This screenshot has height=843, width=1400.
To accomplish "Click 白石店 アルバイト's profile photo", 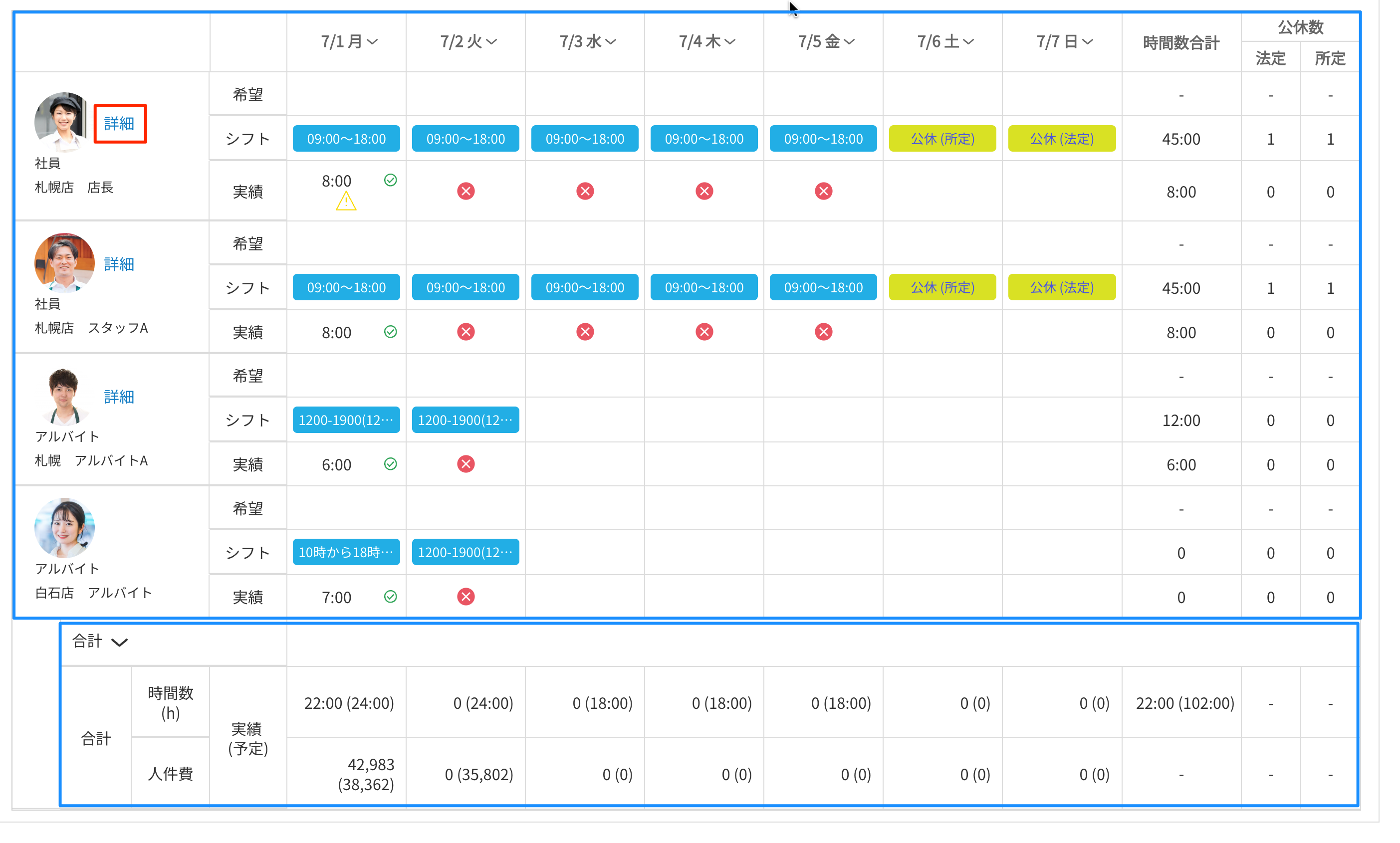I will click(x=64, y=528).
